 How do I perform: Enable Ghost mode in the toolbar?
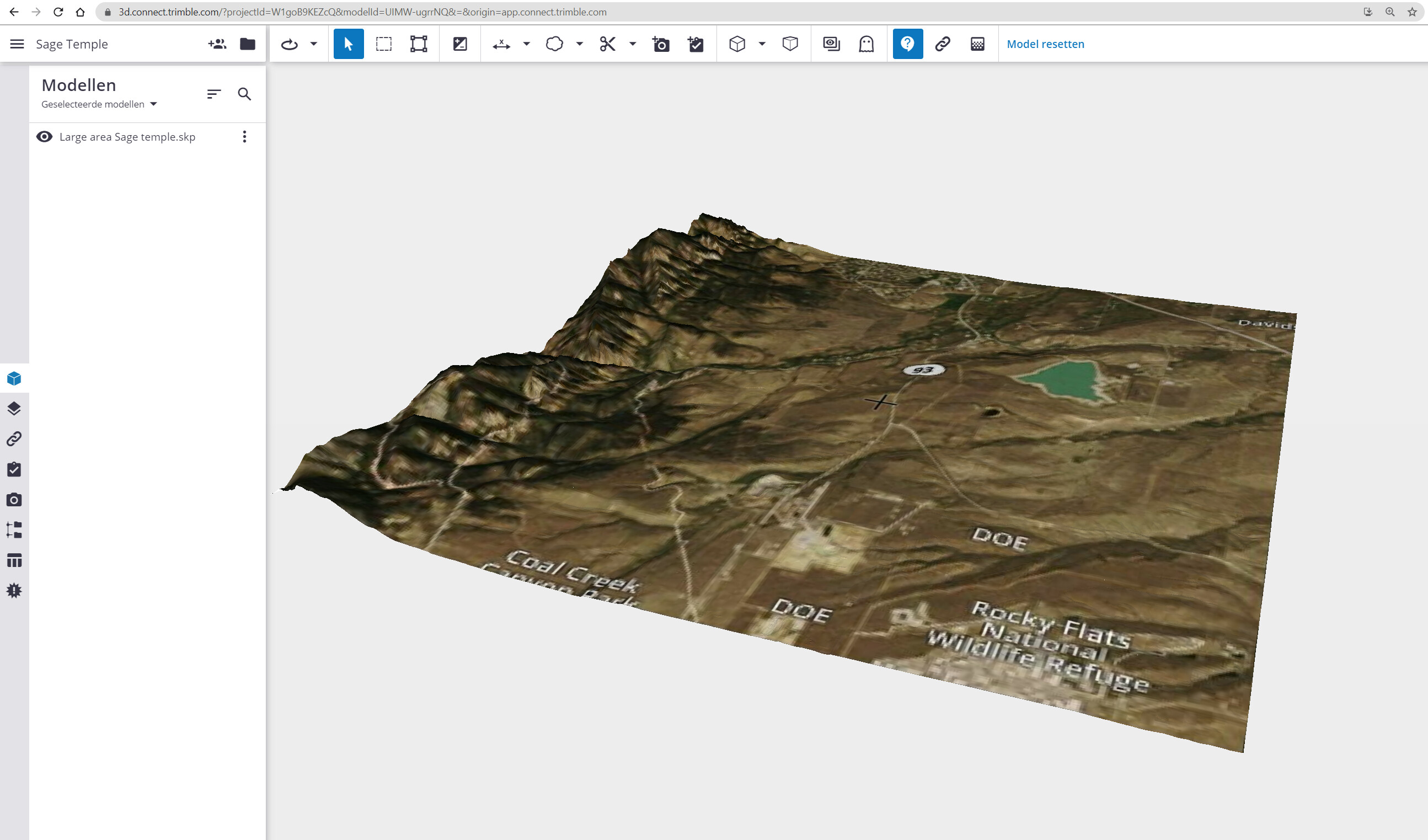866,44
